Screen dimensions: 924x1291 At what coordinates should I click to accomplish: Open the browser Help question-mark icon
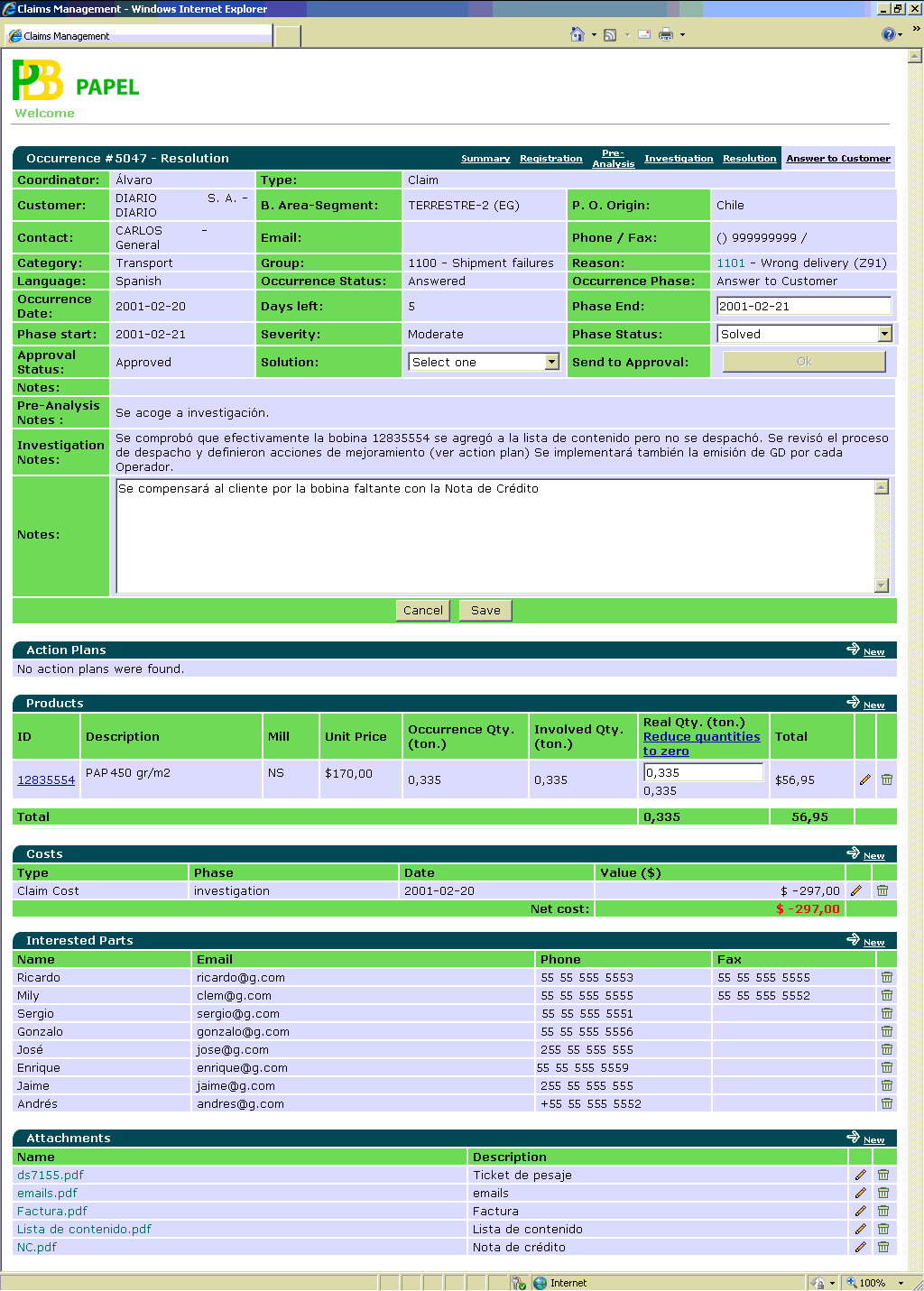889,34
